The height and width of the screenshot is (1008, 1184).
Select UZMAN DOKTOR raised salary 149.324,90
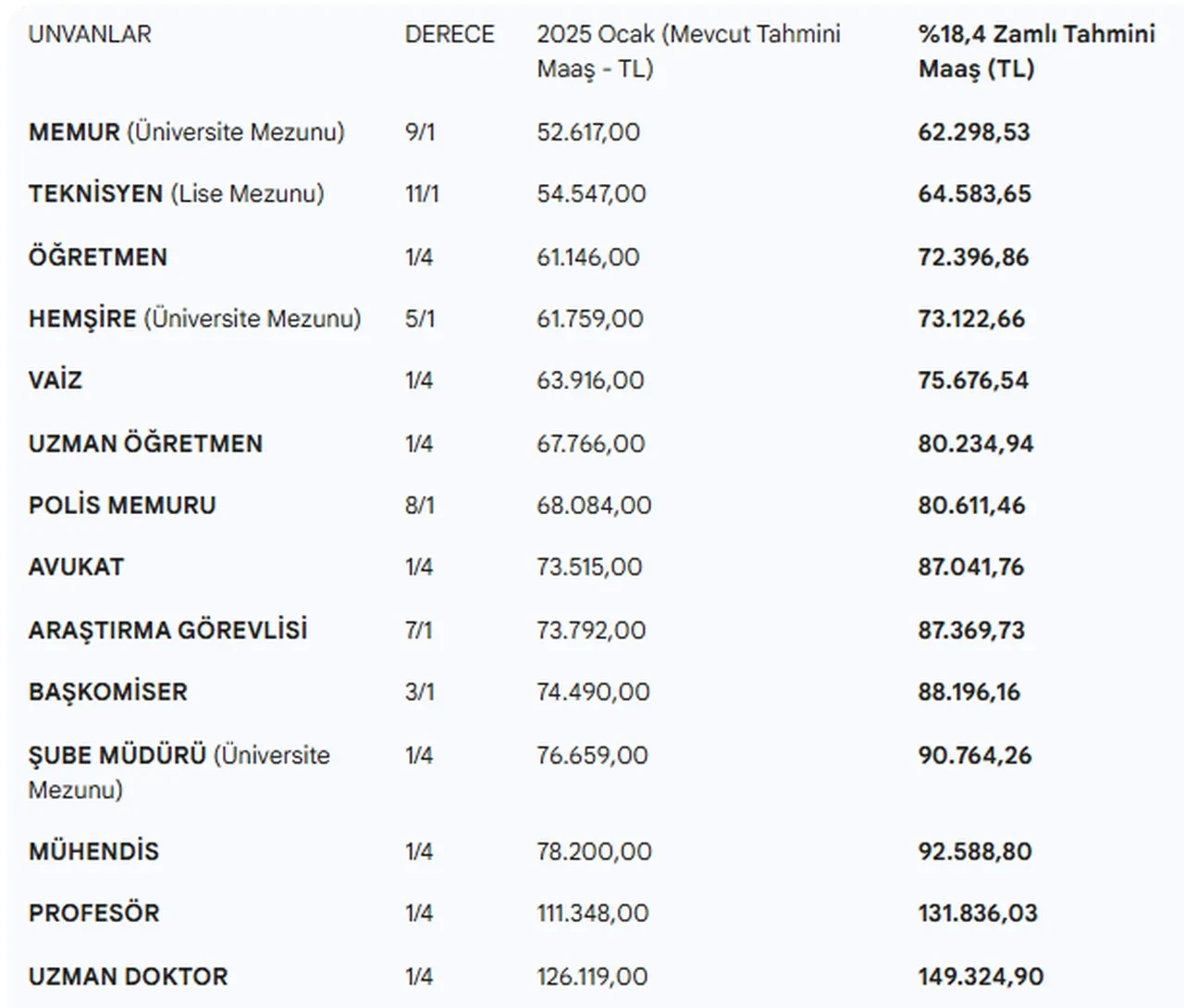click(980, 977)
